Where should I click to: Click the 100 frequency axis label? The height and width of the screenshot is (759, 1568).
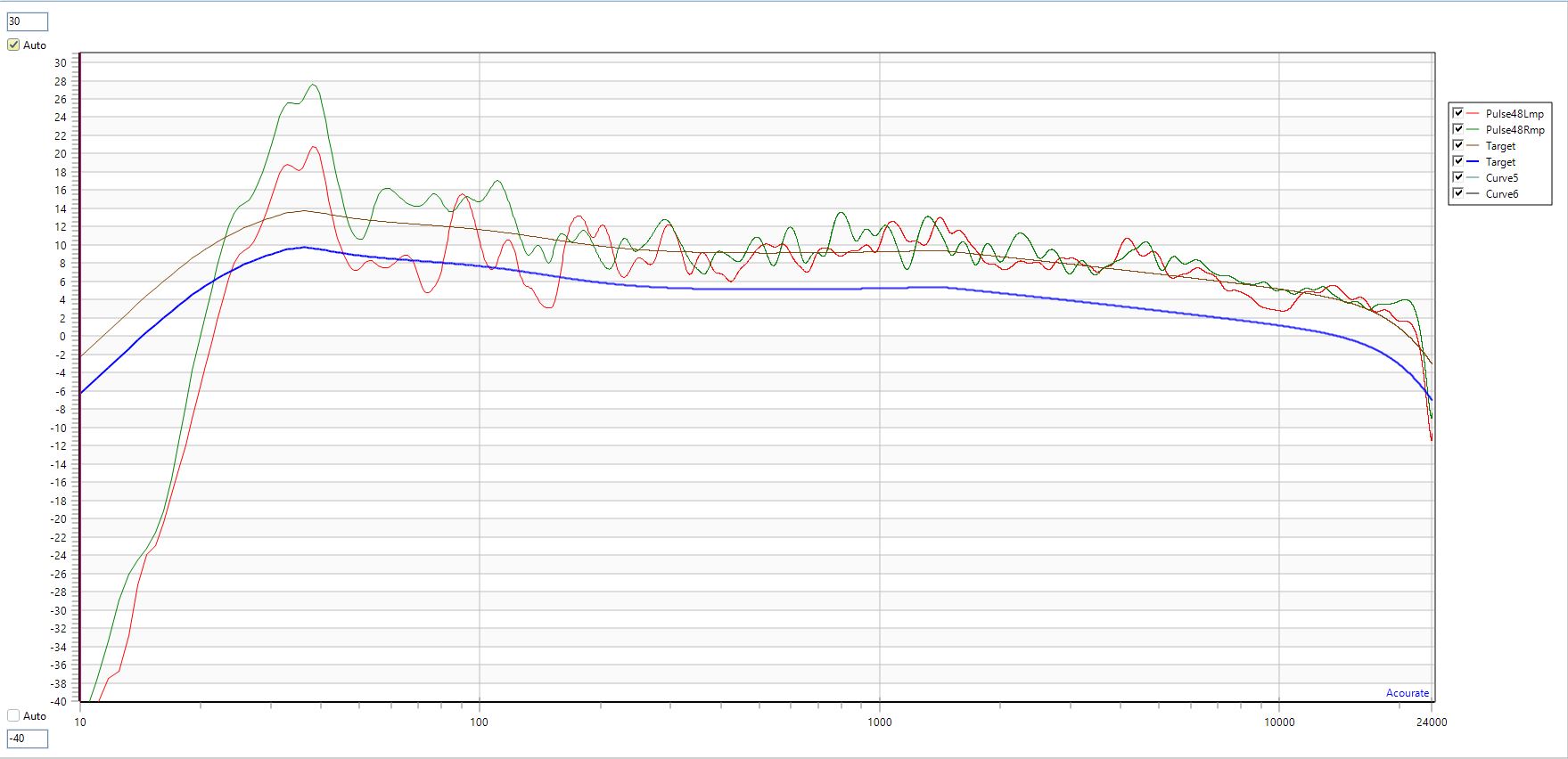pos(480,722)
